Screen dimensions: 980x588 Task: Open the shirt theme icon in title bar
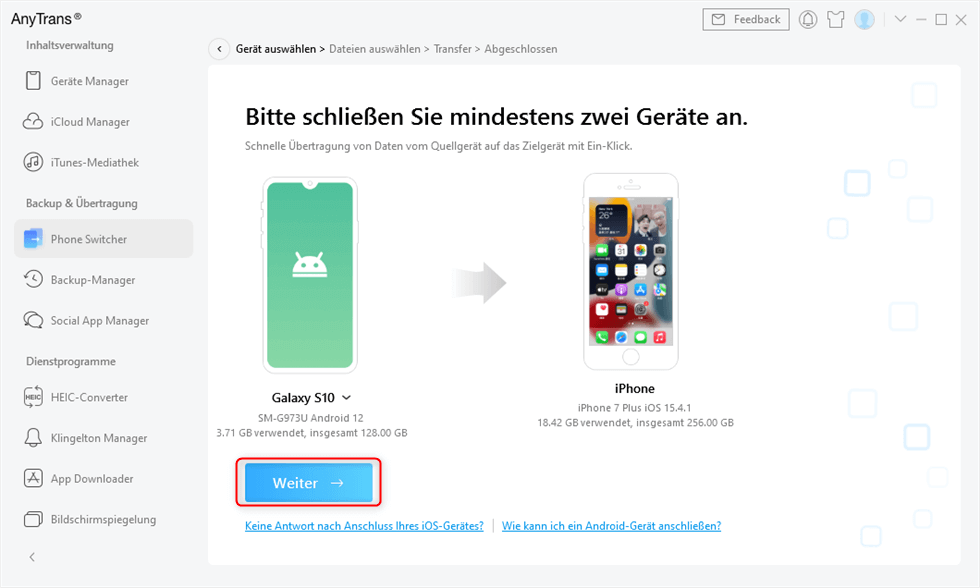(x=836, y=19)
